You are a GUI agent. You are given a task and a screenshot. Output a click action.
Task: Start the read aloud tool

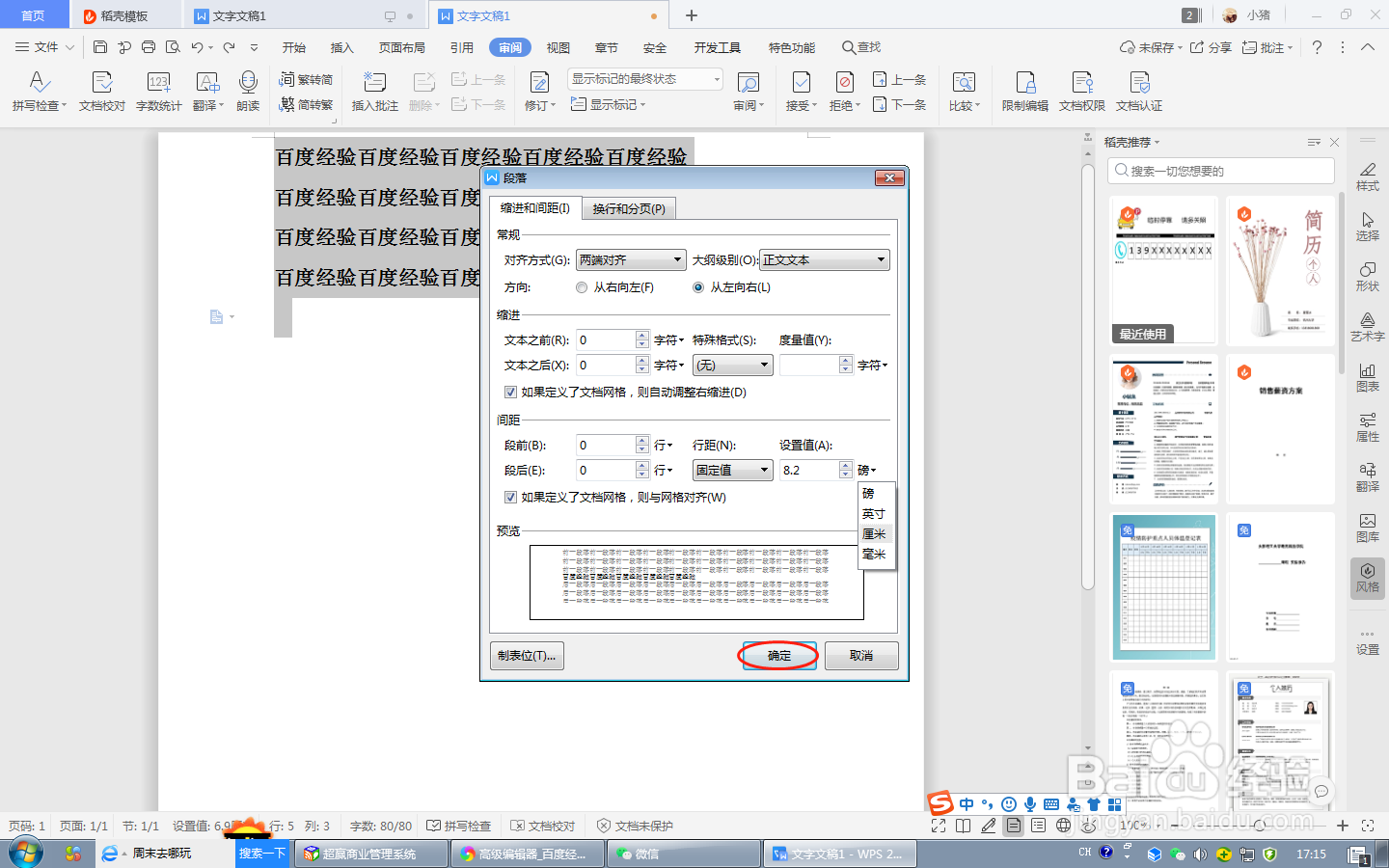click(x=248, y=93)
